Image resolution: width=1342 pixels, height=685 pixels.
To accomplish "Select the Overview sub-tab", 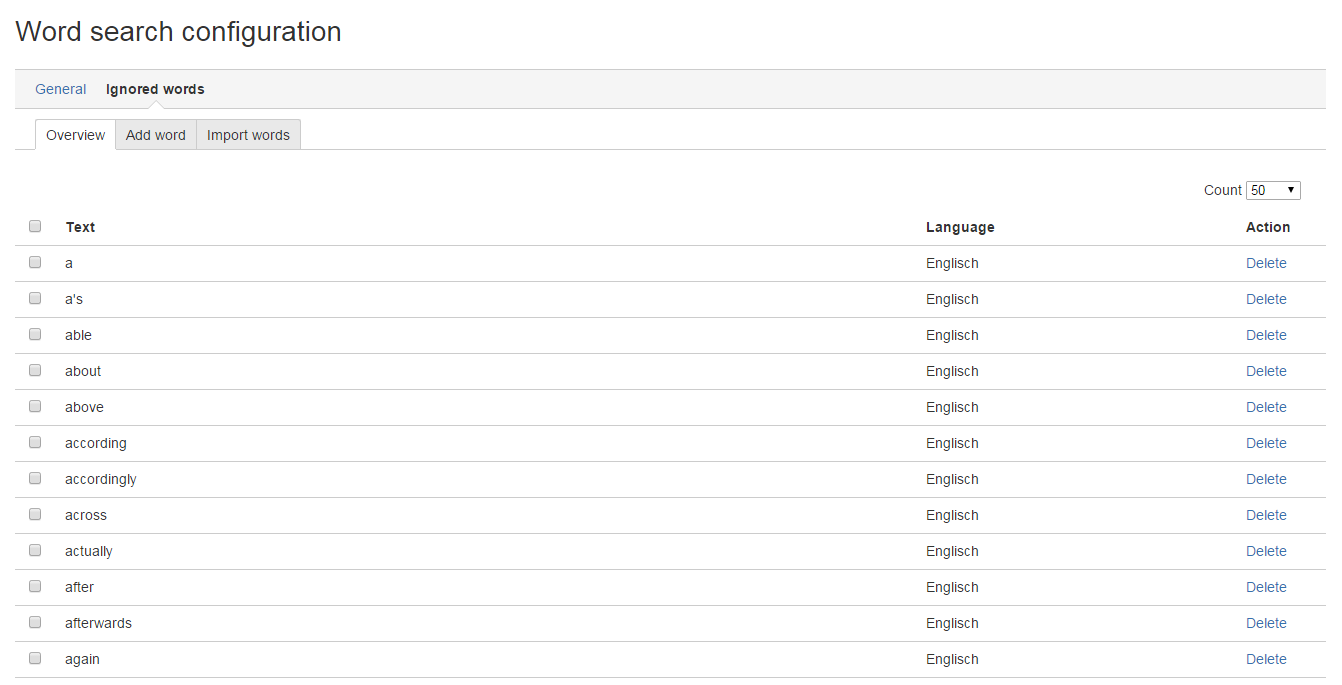I will click(75, 135).
